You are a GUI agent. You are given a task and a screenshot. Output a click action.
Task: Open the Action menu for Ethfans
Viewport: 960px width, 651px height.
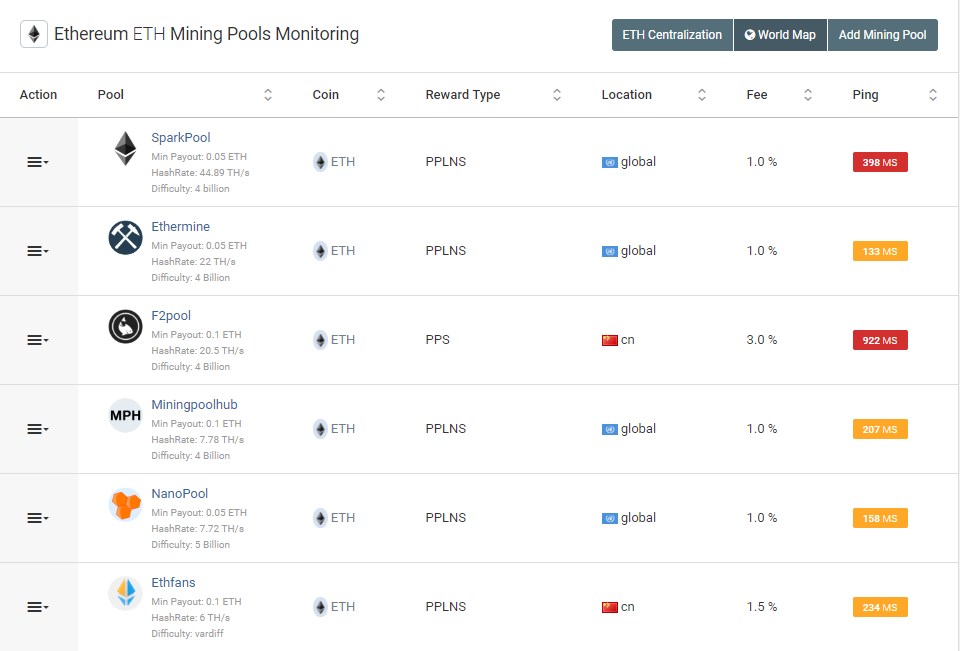pyautogui.click(x=38, y=606)
